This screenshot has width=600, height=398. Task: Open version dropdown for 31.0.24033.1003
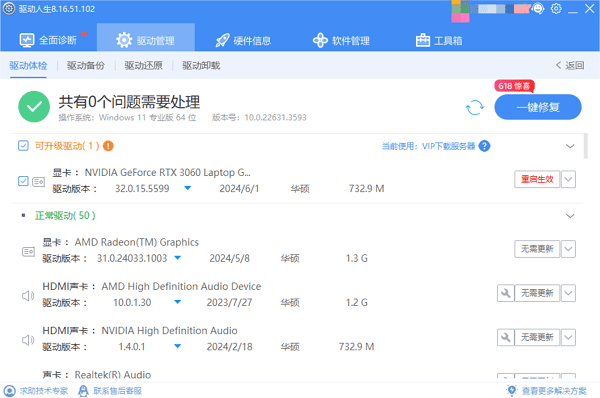178,258
